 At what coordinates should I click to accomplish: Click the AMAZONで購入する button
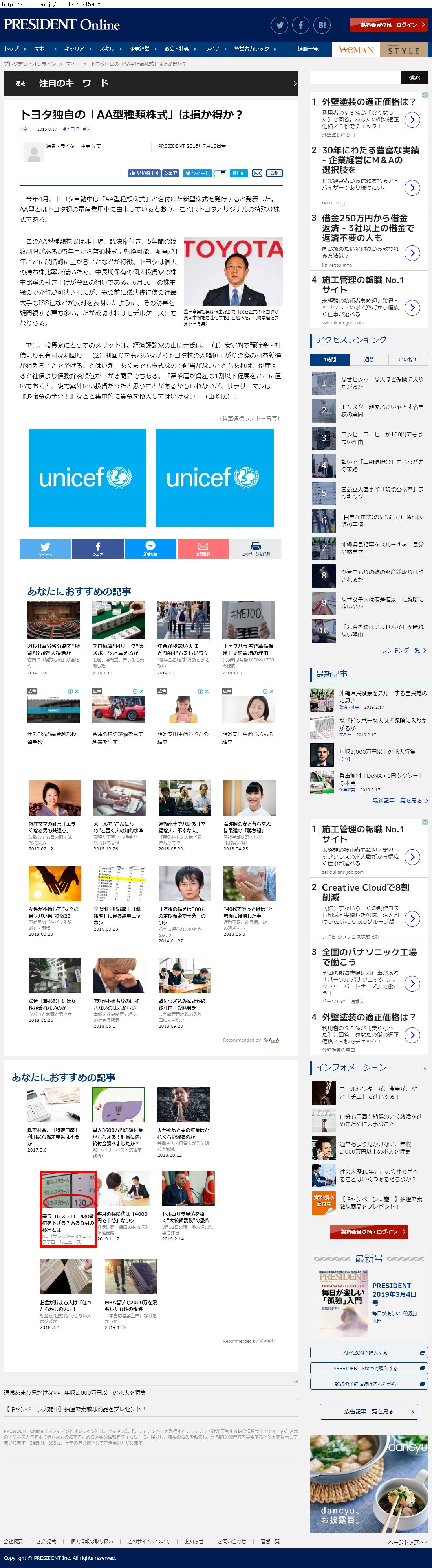point(368,1353)
